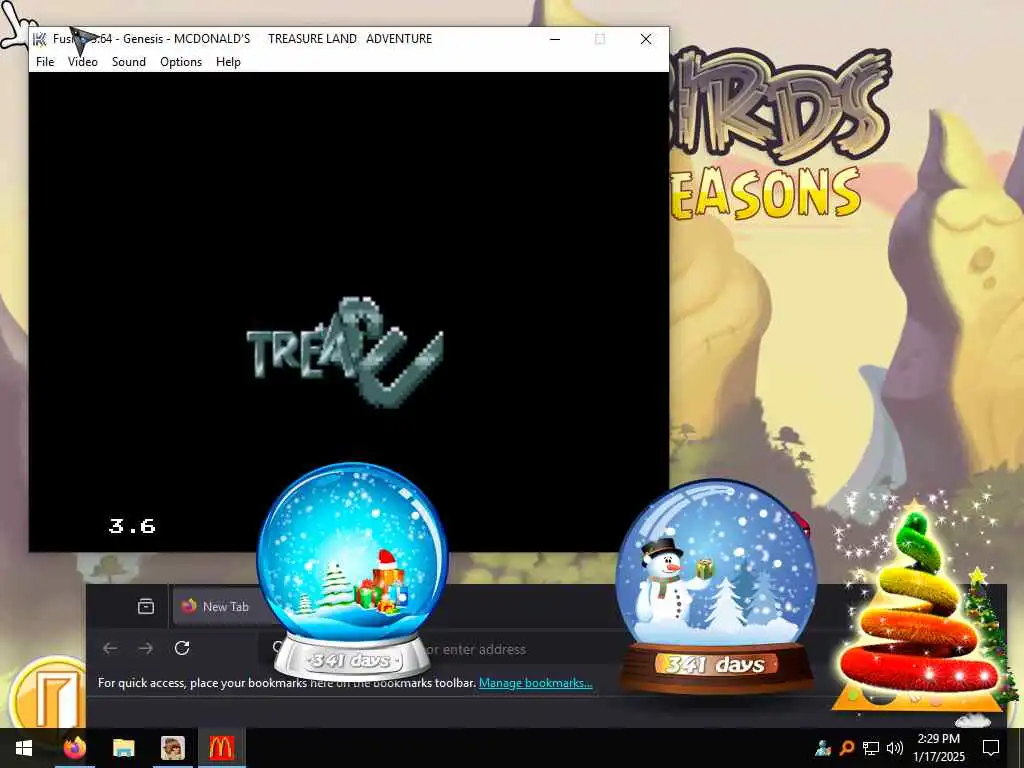Open File Explorer from the taskbar
This screenshot has width=1024, height=768.
[123, 748]
